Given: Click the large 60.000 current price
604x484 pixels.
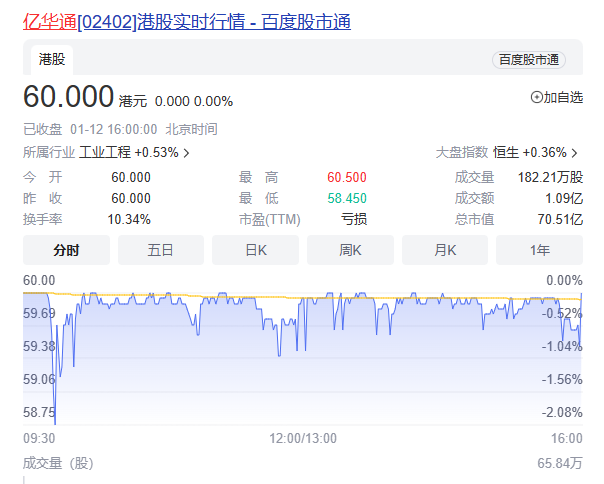Looking at the screenshot, I should tap(68, 98).
